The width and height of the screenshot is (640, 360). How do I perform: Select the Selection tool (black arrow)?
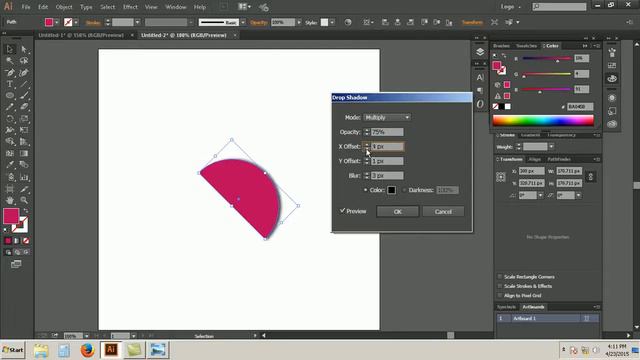[x=10, y=49]
